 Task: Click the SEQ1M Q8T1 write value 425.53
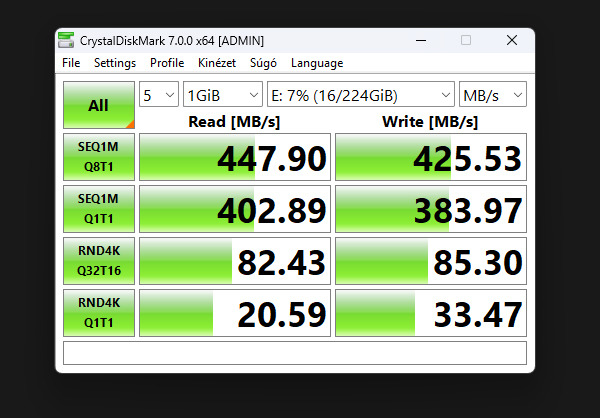tap(431, 157)
